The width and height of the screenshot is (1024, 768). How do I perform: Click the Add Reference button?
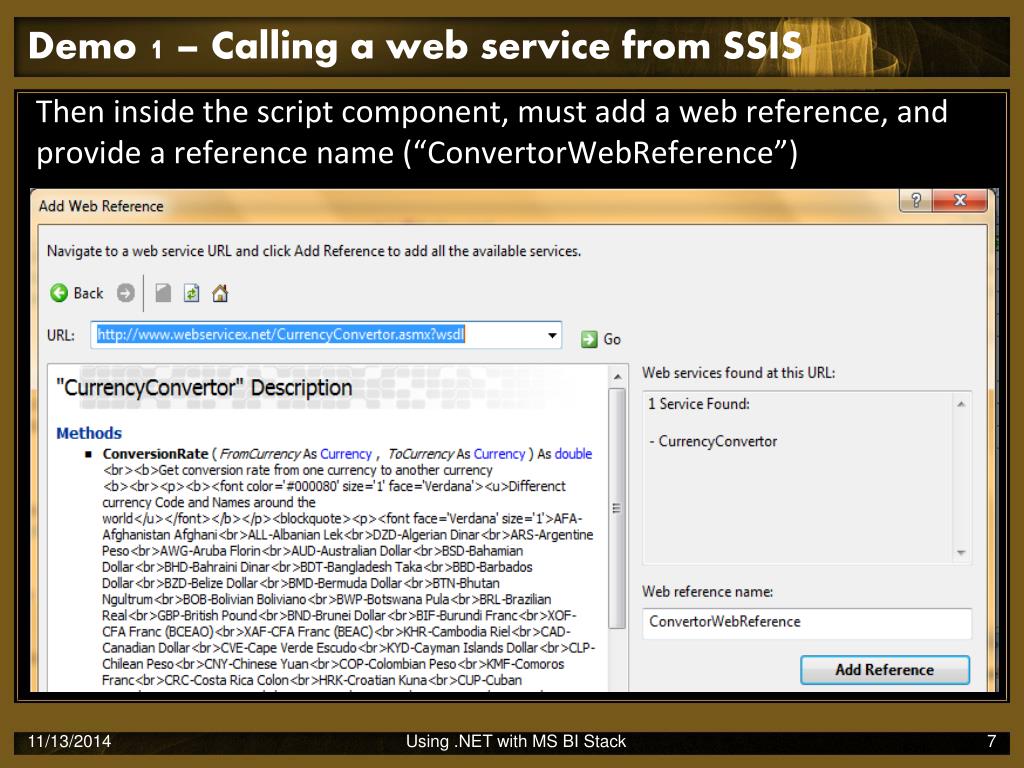point(885,670)
